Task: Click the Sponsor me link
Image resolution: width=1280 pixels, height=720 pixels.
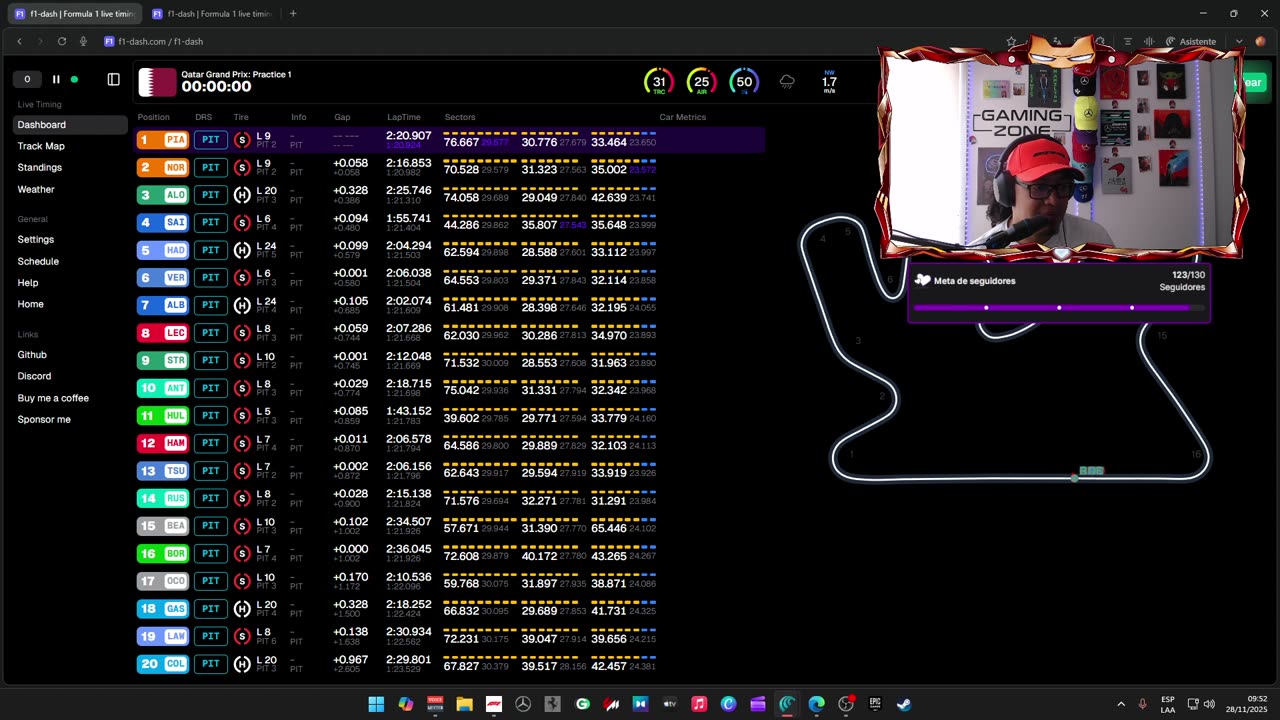Action: point(44,420)
